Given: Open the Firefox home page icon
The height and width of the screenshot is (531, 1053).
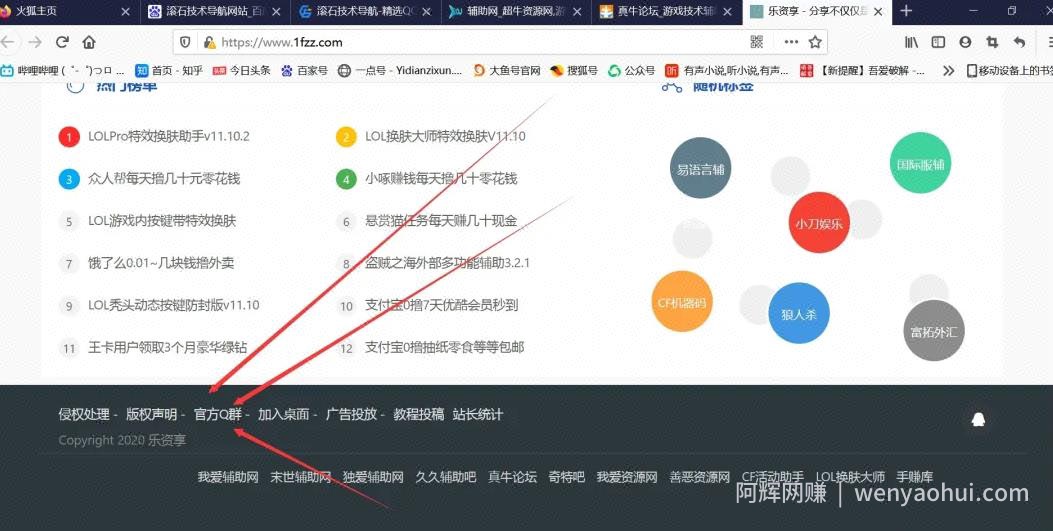Looking at the screenshot, I should tap(89, 42).
